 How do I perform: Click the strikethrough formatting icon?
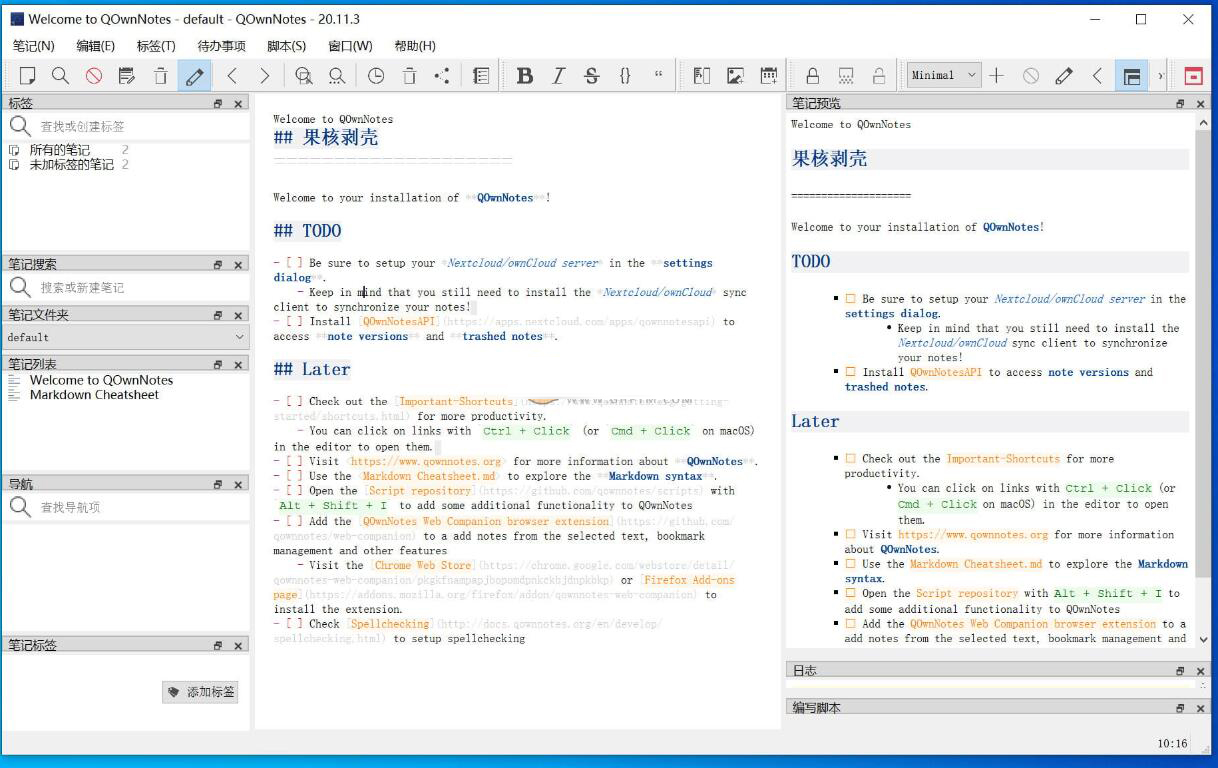[591, 76]
